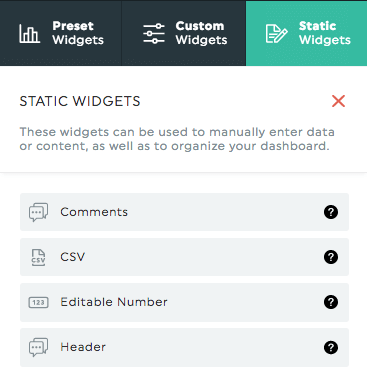Click the speech bubbles icon beside Comments
The height and width of the screenshot is (390, 367).
point(38,212)
